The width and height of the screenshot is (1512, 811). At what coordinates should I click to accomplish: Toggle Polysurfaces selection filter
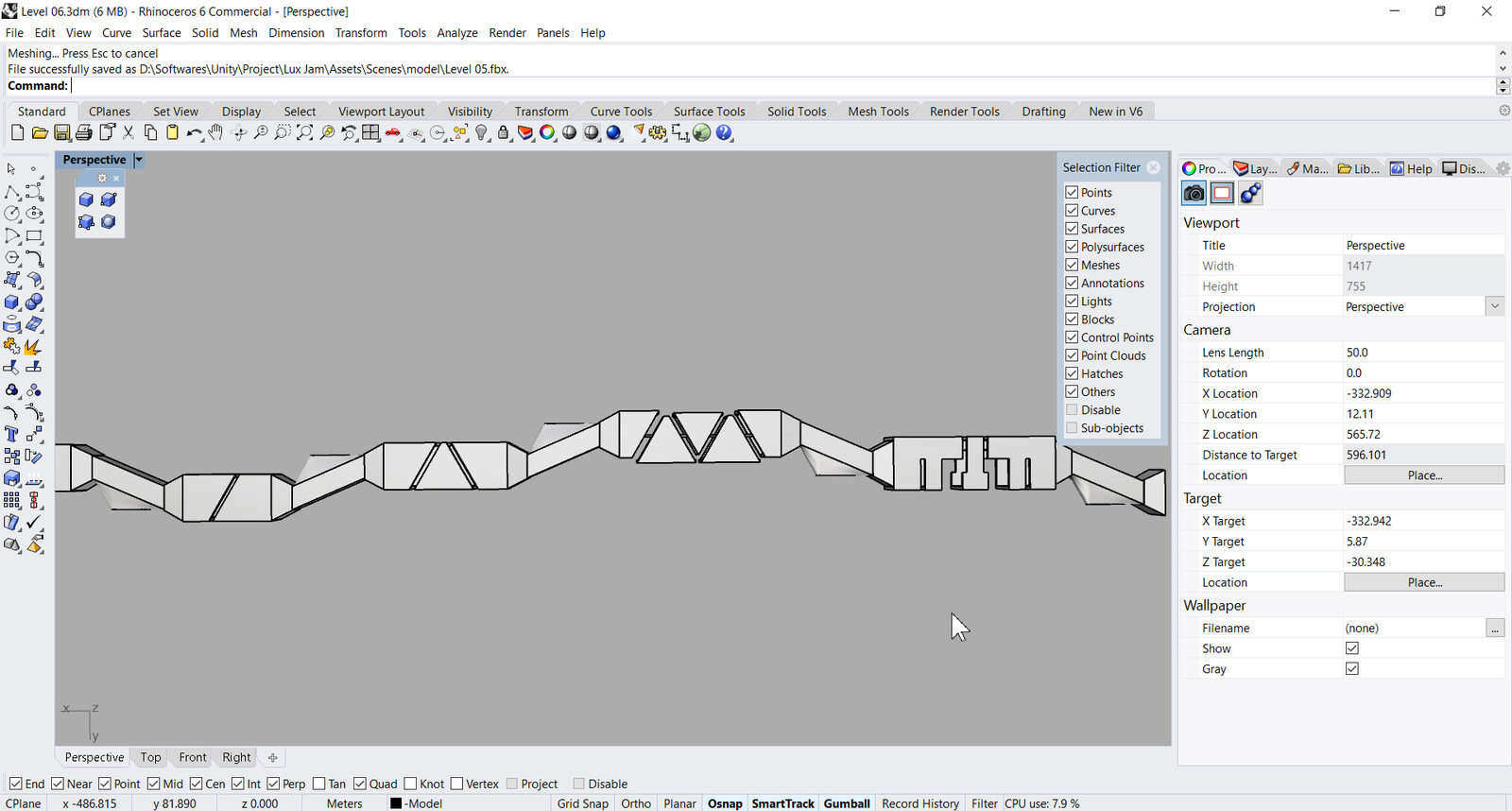tap(1073, 247)
